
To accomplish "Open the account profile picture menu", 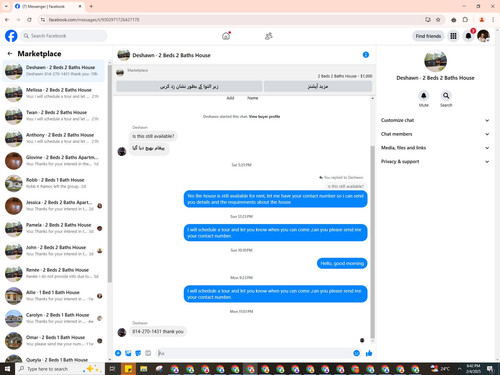I will [483, 36].
